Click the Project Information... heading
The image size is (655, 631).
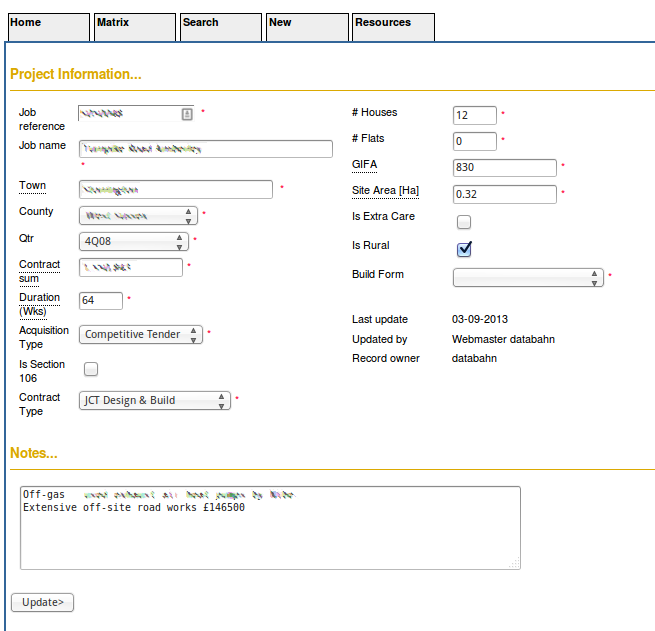tap(76, 74)
